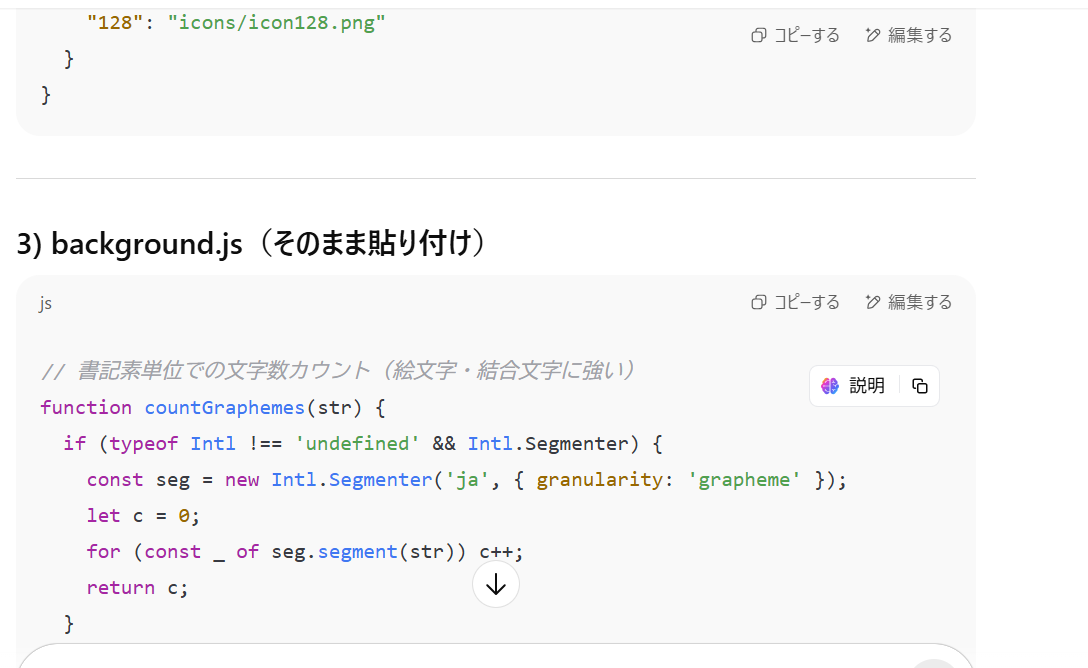The image size is (1088, 668).
Task: Click the countGraphemes function name in the code
Action: coord(224,407)
